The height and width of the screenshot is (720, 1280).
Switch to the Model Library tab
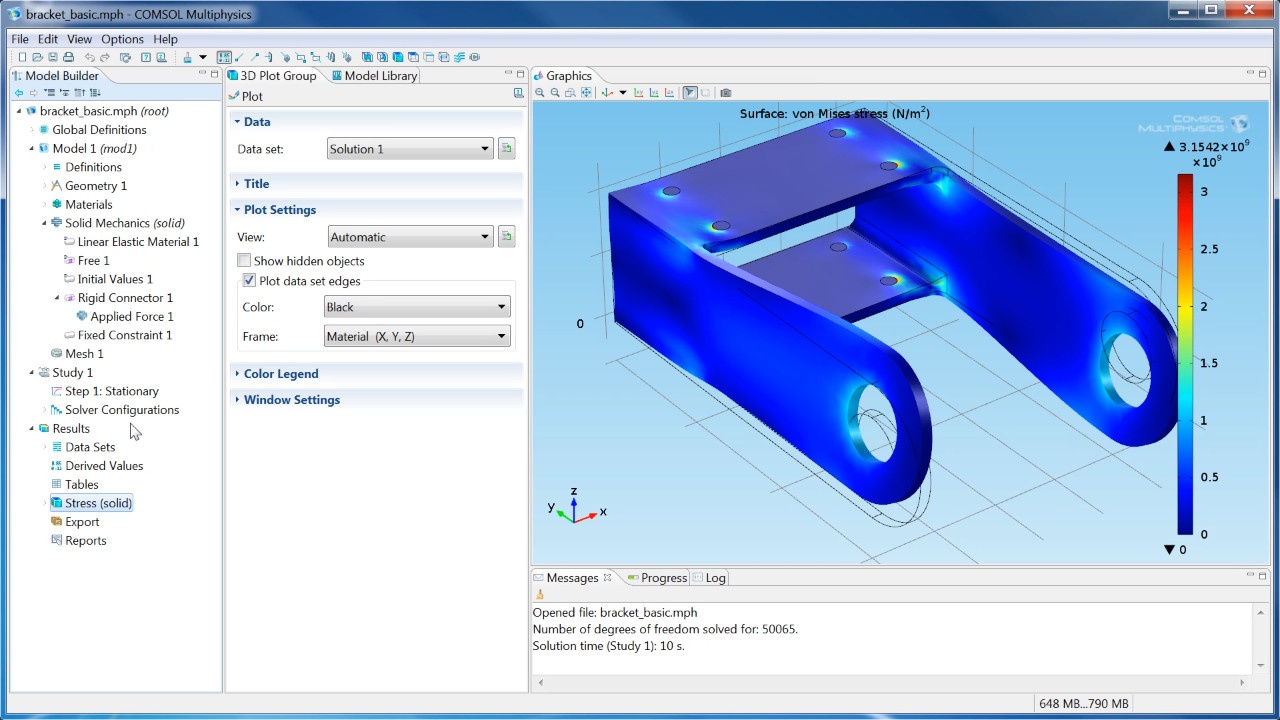click(374, 75)
